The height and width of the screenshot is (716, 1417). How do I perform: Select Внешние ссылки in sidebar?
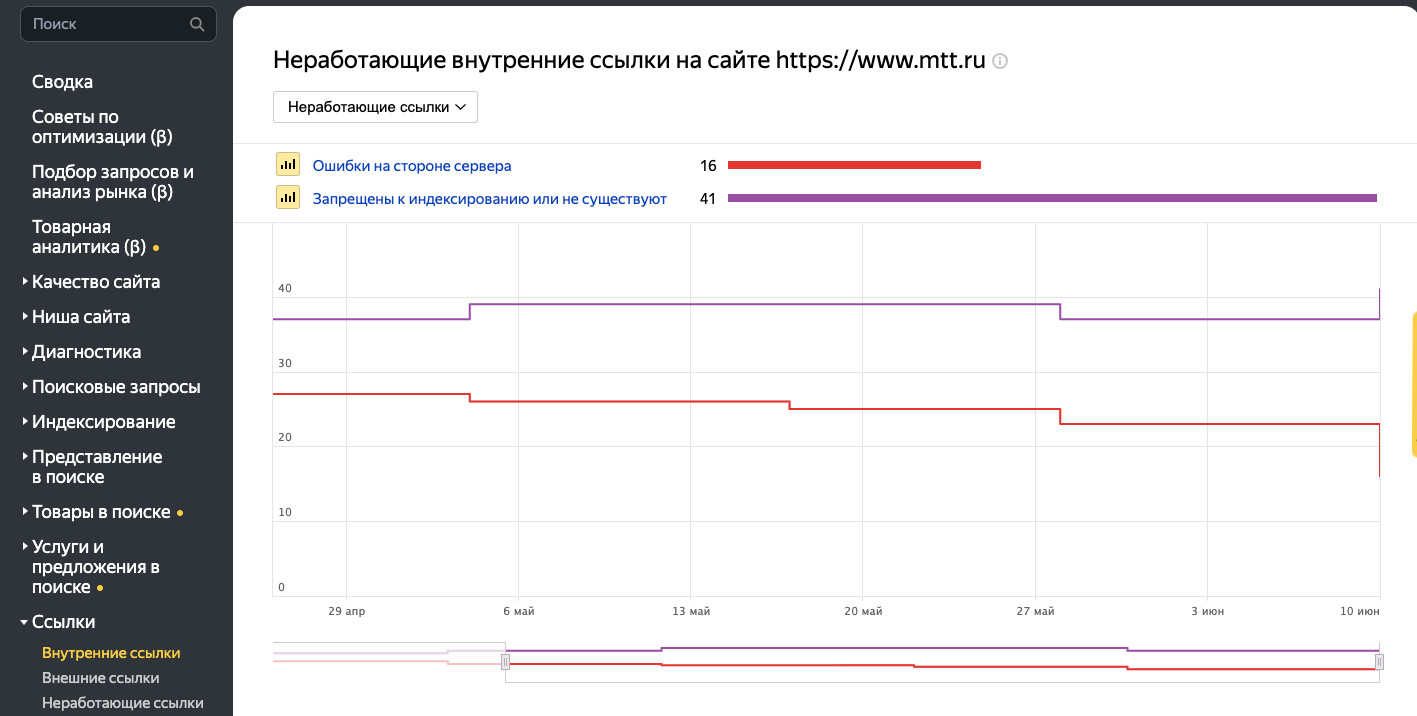tap(100, 678)
